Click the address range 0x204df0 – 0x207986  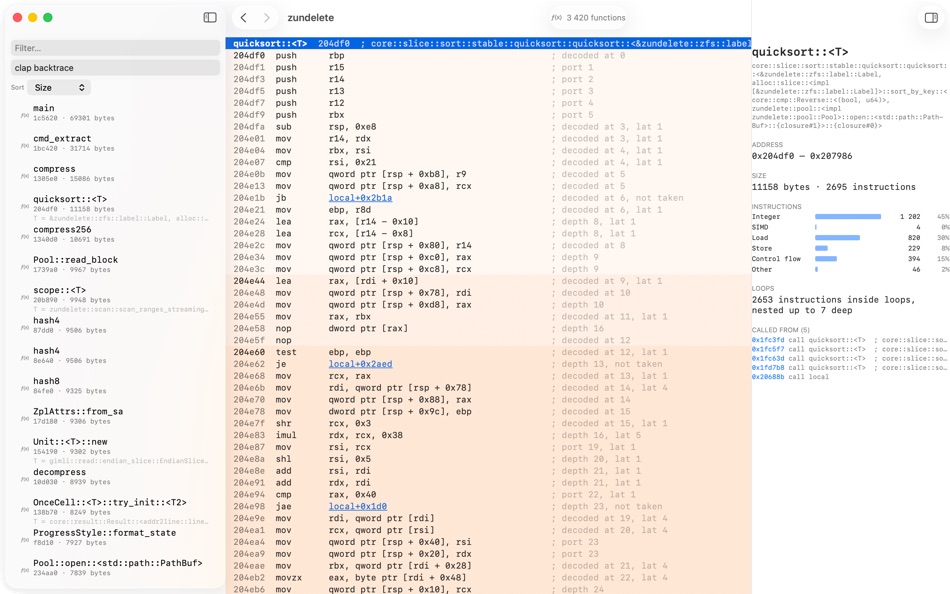tap(802, 156)
